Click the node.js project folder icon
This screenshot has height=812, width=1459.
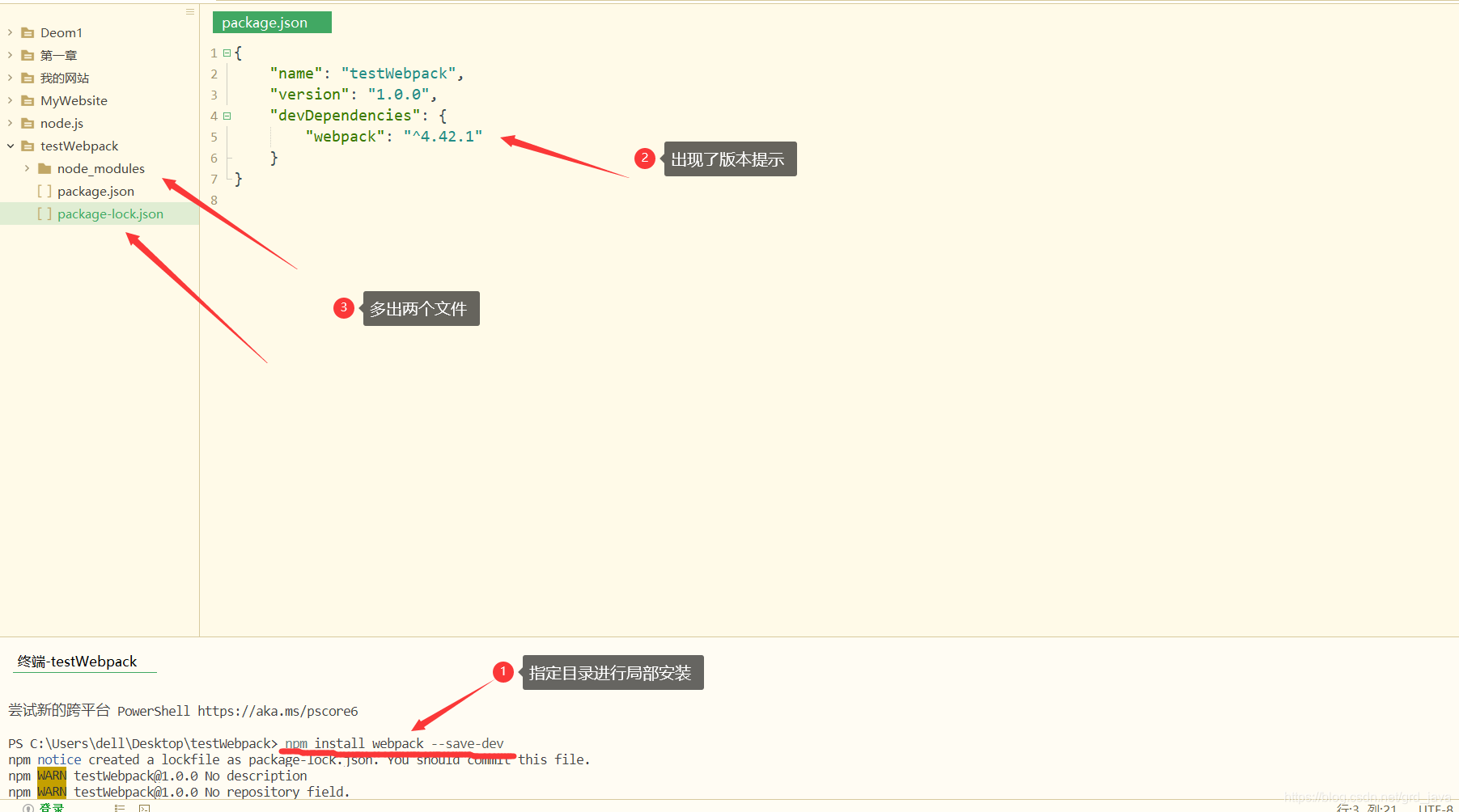(x=28, y=123)
